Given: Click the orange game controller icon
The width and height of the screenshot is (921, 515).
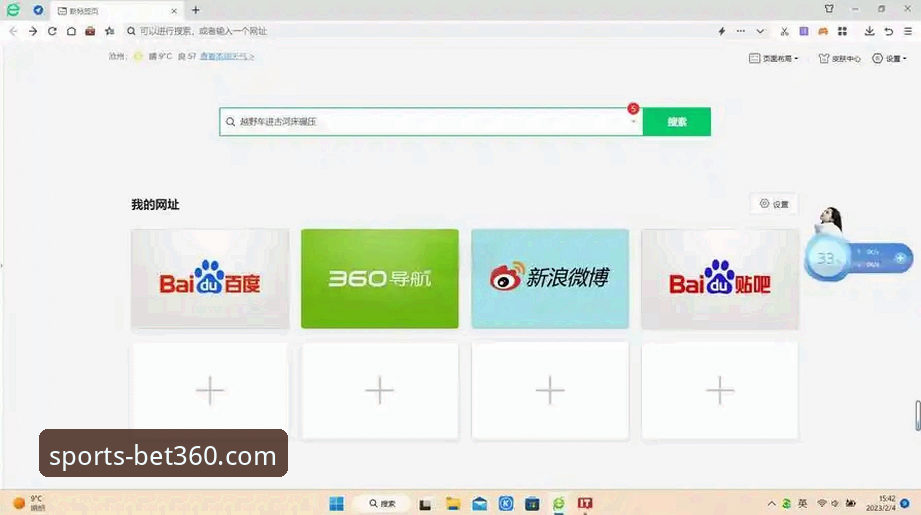Looking at the screenshot, I should coord(823,31).
